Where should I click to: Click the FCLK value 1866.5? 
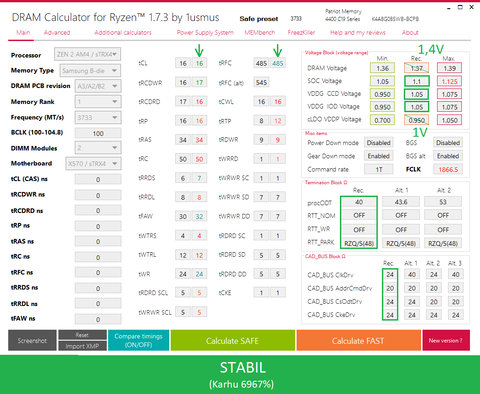click(448, 169)
